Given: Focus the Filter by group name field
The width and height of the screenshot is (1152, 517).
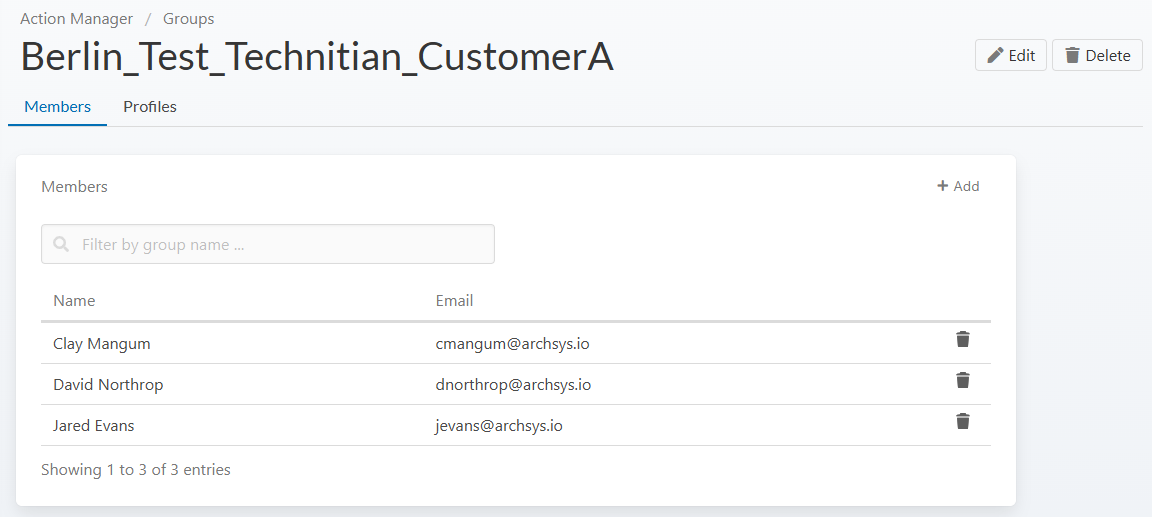Looking at the screenshot, I should [280, 244].
